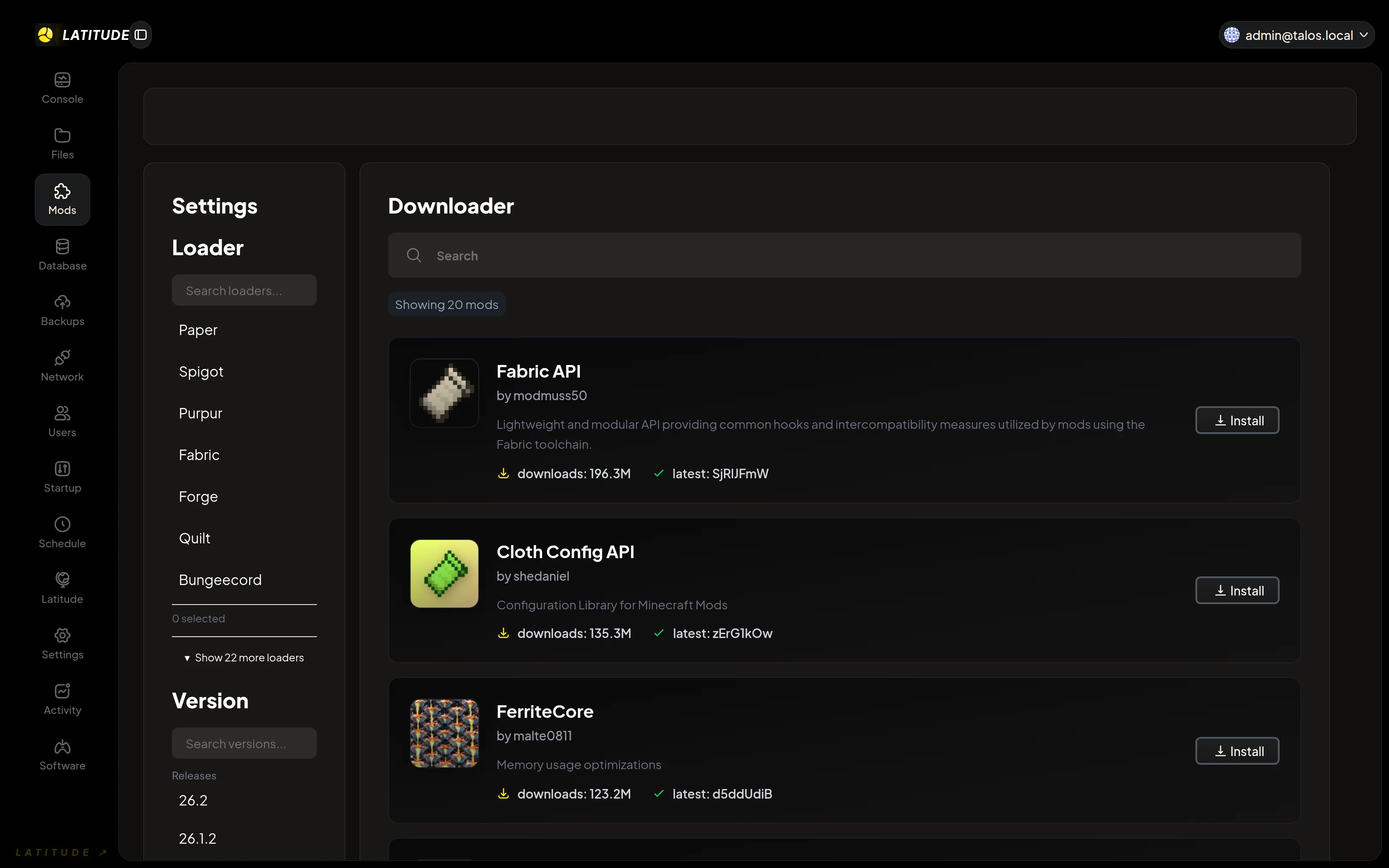Click the 0 selected loaders counter
This screenshot has width=1389, height=868.
click(199, 619)
